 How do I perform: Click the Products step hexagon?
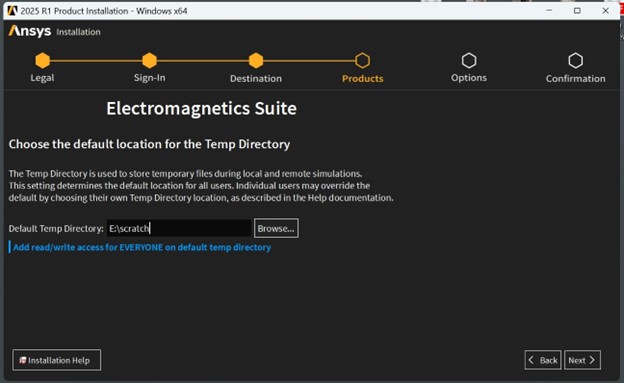coord(363,61)
